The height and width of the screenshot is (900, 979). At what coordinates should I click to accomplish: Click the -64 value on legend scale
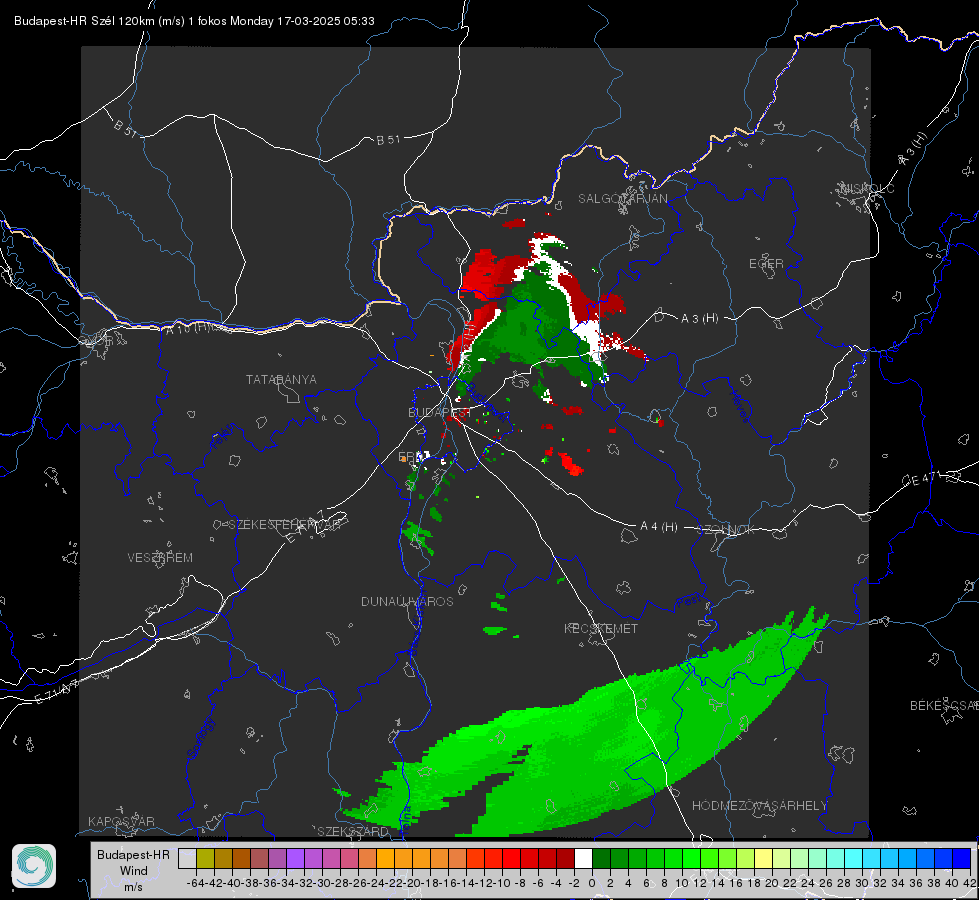pyautogui.click(x=196, y=883)
